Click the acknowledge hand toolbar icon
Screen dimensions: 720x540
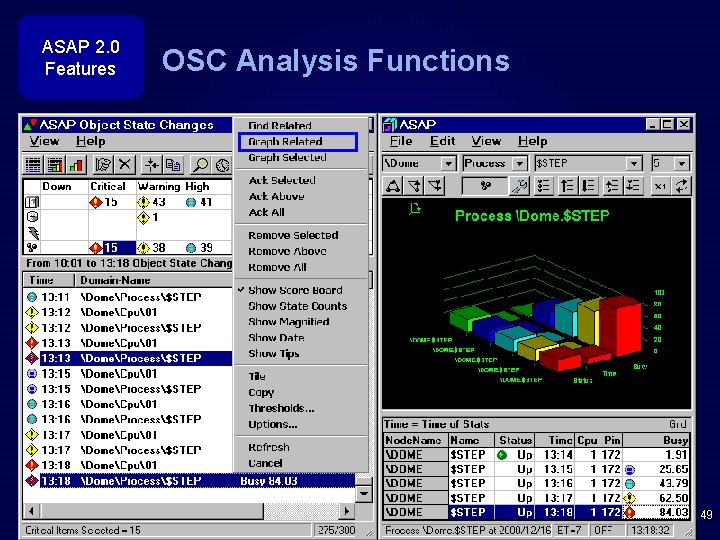[103, 164]
